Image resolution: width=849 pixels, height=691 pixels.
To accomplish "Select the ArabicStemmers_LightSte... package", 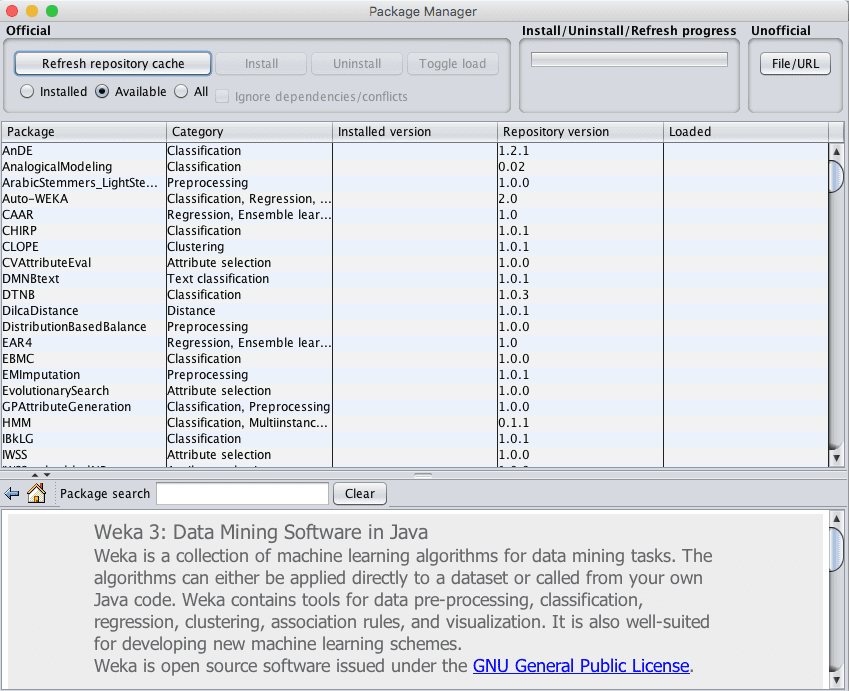I will [x=415, y=182].
